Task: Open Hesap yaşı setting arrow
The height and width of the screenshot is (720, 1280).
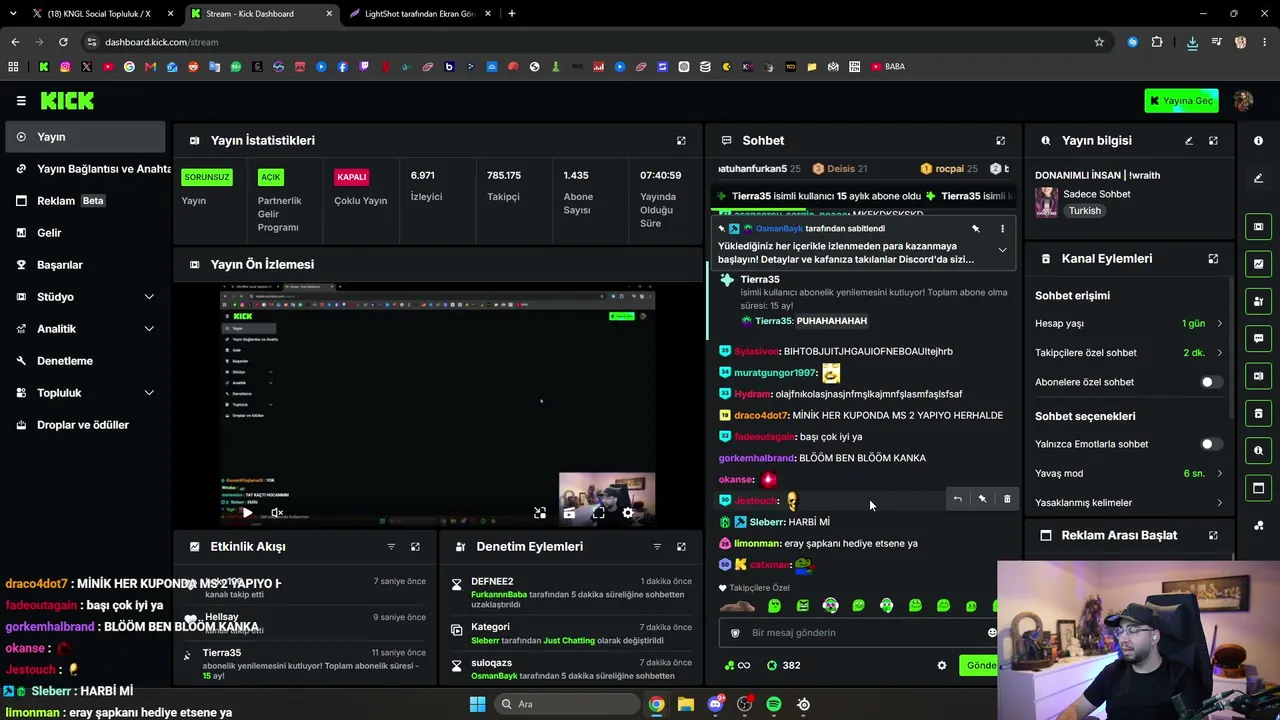Action: click(x=1220, y=324)
